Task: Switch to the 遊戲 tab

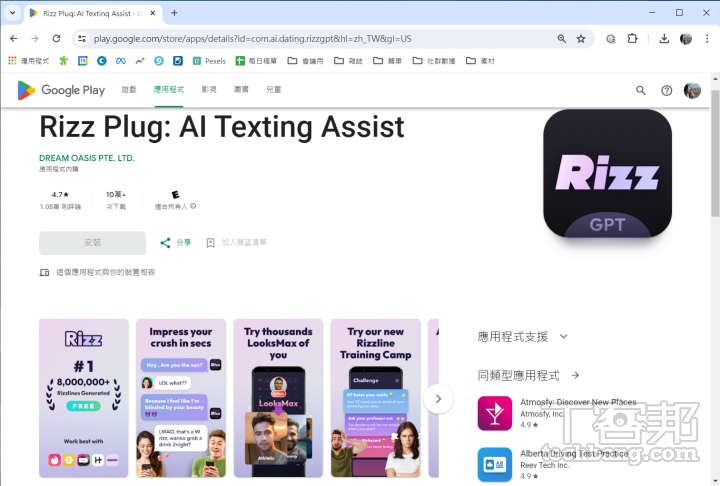Action: pyautogui.click(x=129, y=90)
